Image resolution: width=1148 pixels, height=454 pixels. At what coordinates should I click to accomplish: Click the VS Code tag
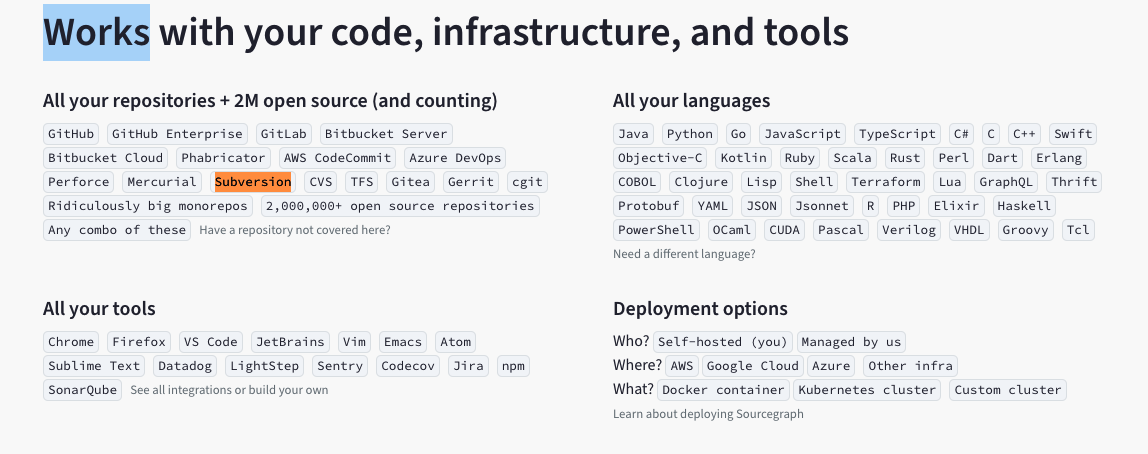pyautogui.click(x=211, y=342)
